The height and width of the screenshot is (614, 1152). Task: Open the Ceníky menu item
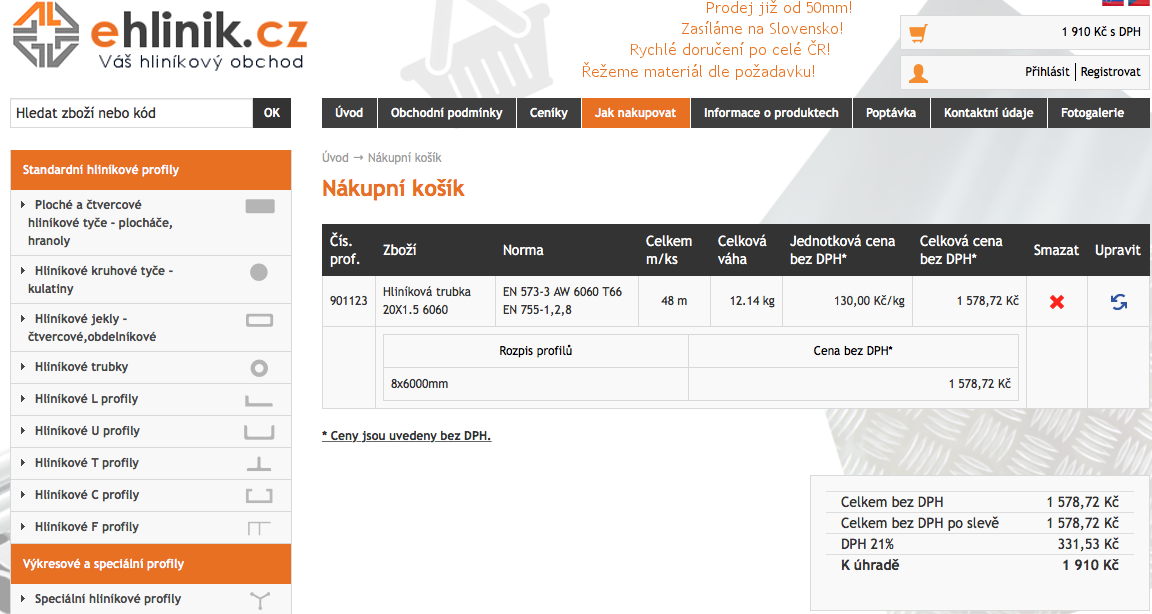pos(549,113)
